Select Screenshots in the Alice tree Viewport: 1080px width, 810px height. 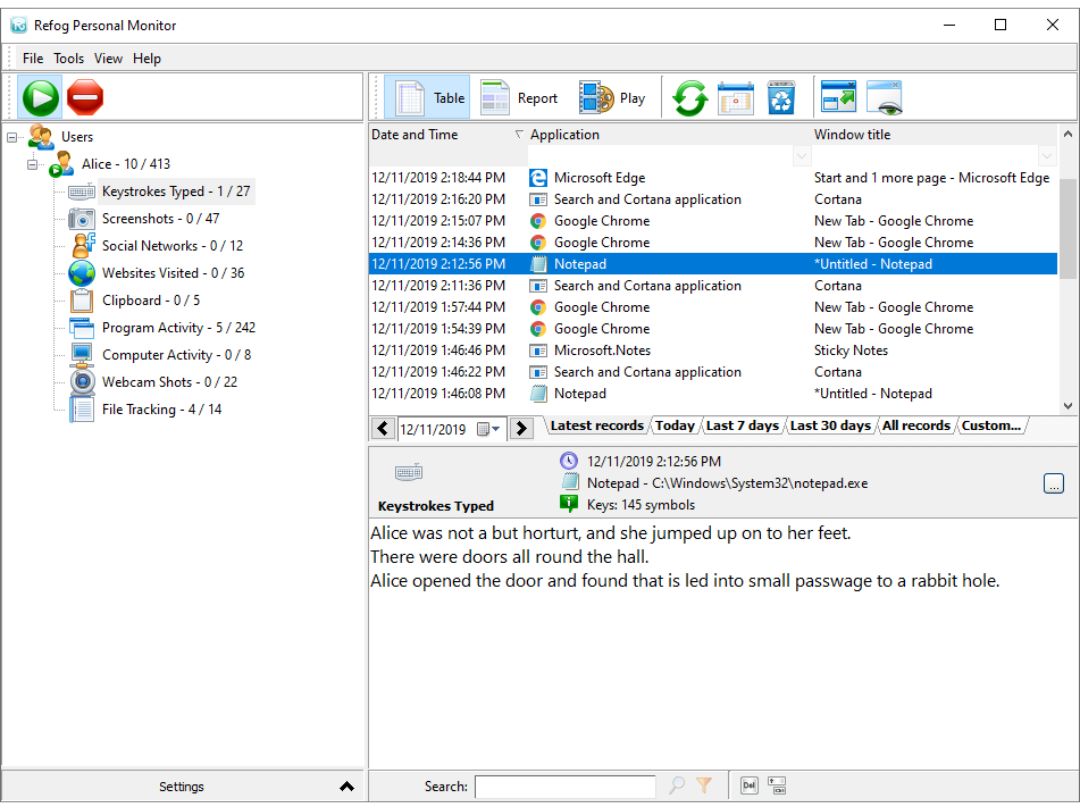tap(160, 218)
